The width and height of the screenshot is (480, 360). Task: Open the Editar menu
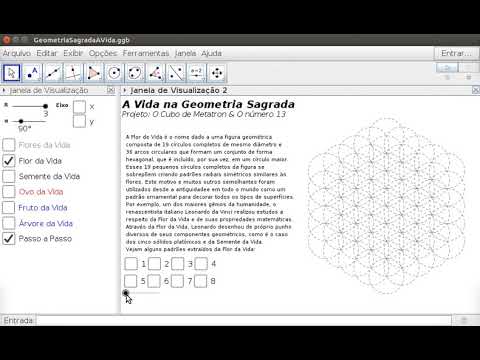[47, 53]
